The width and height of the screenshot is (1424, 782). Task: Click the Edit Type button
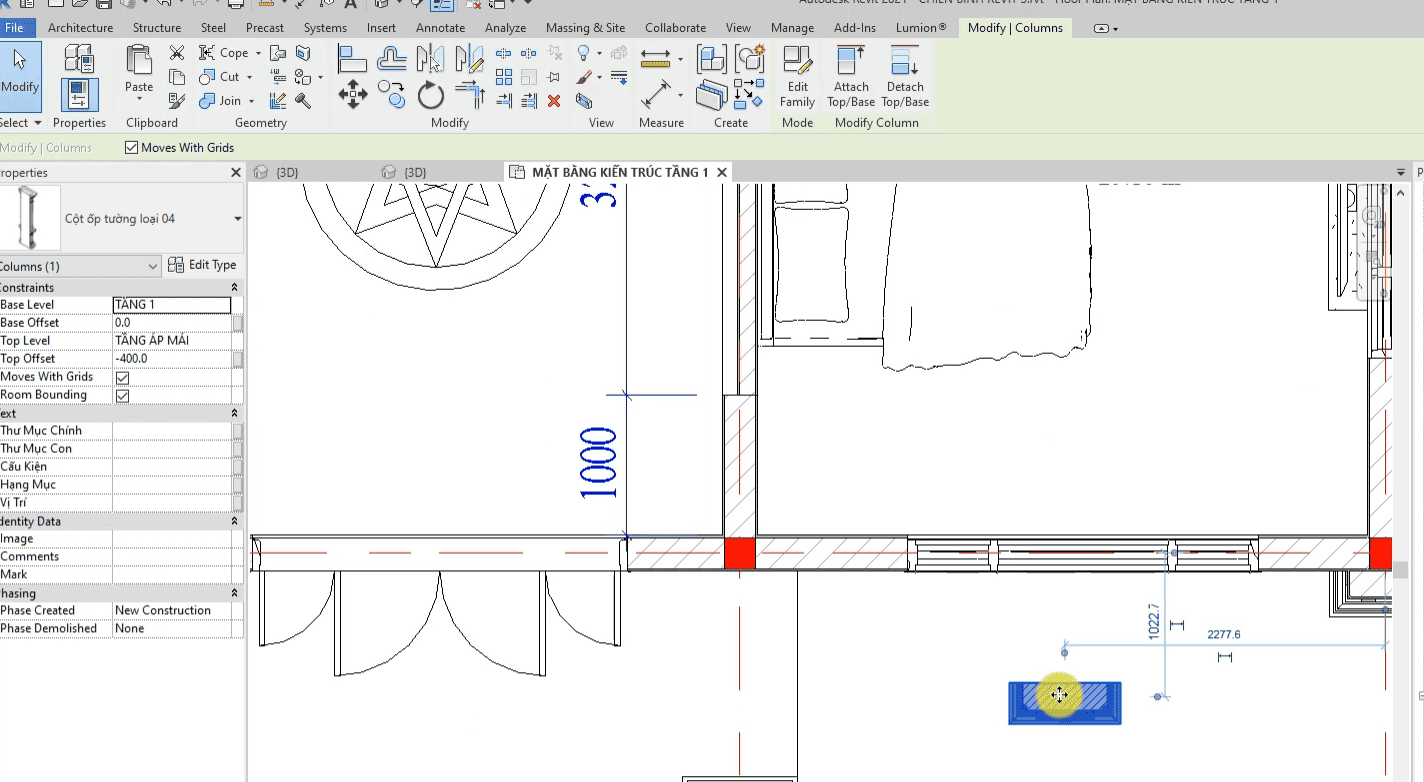coord(203,265)
